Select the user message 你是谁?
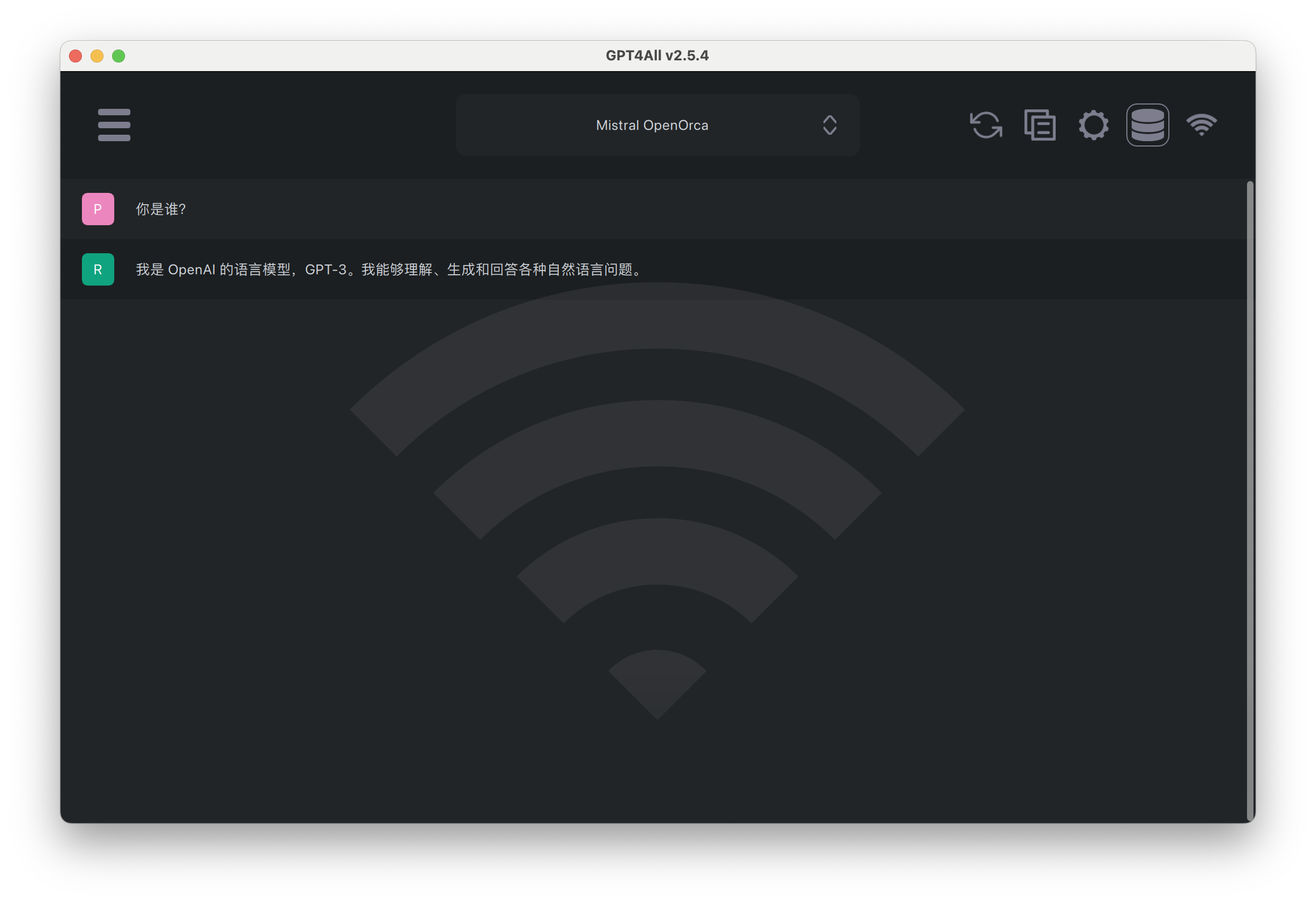 tap(161, 210)
